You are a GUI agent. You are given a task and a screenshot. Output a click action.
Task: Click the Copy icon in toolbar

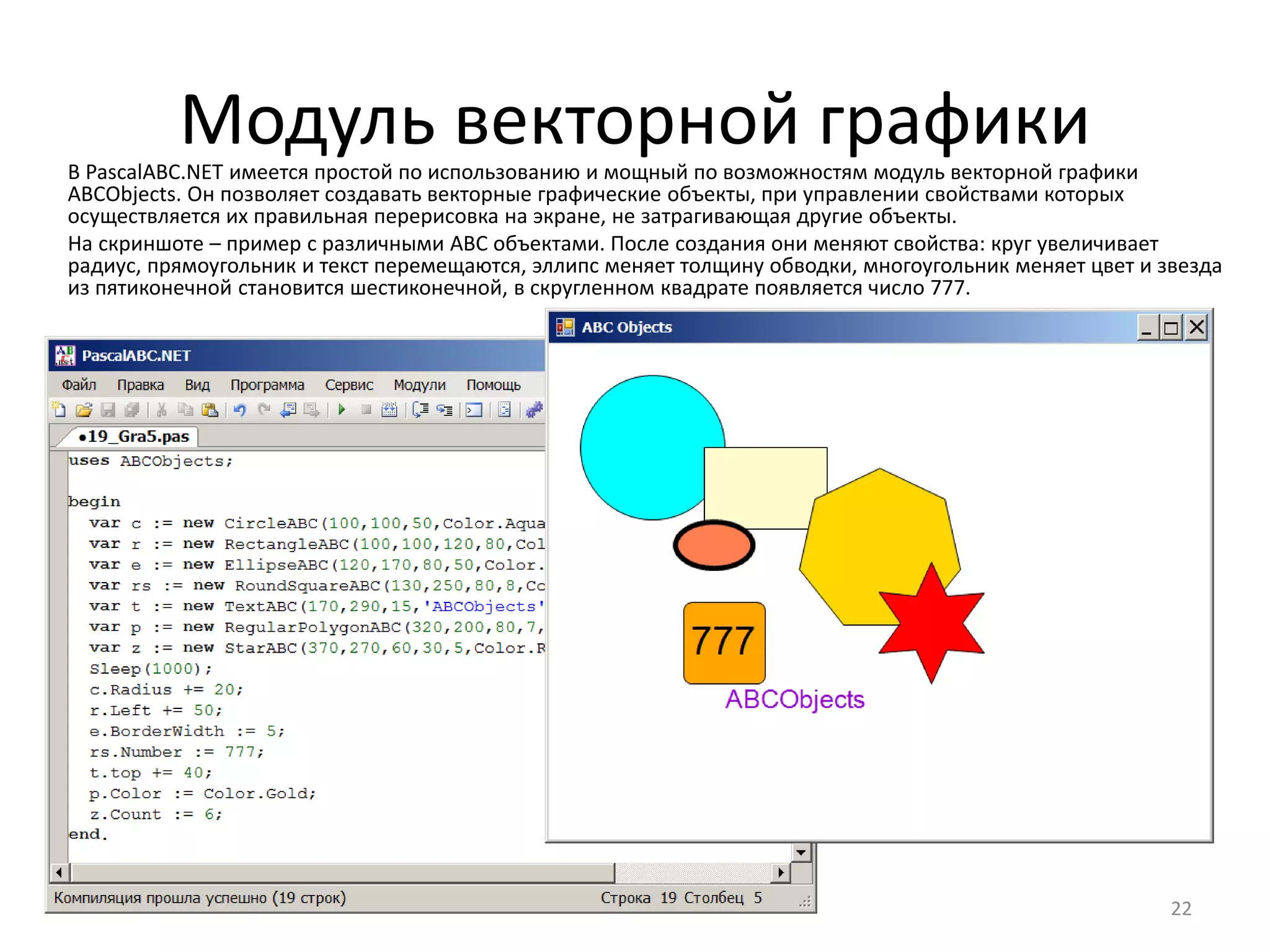[185, 410]
